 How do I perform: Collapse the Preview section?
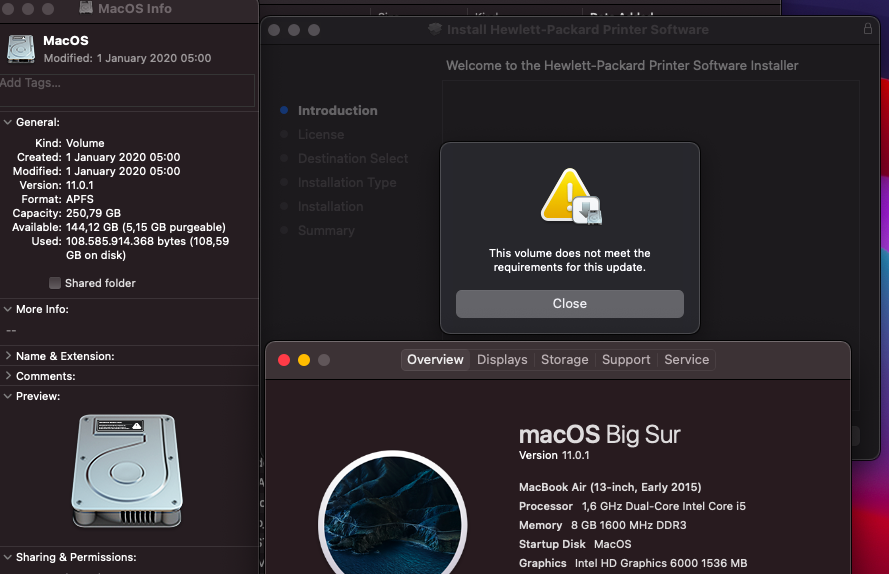coord(8,396)
